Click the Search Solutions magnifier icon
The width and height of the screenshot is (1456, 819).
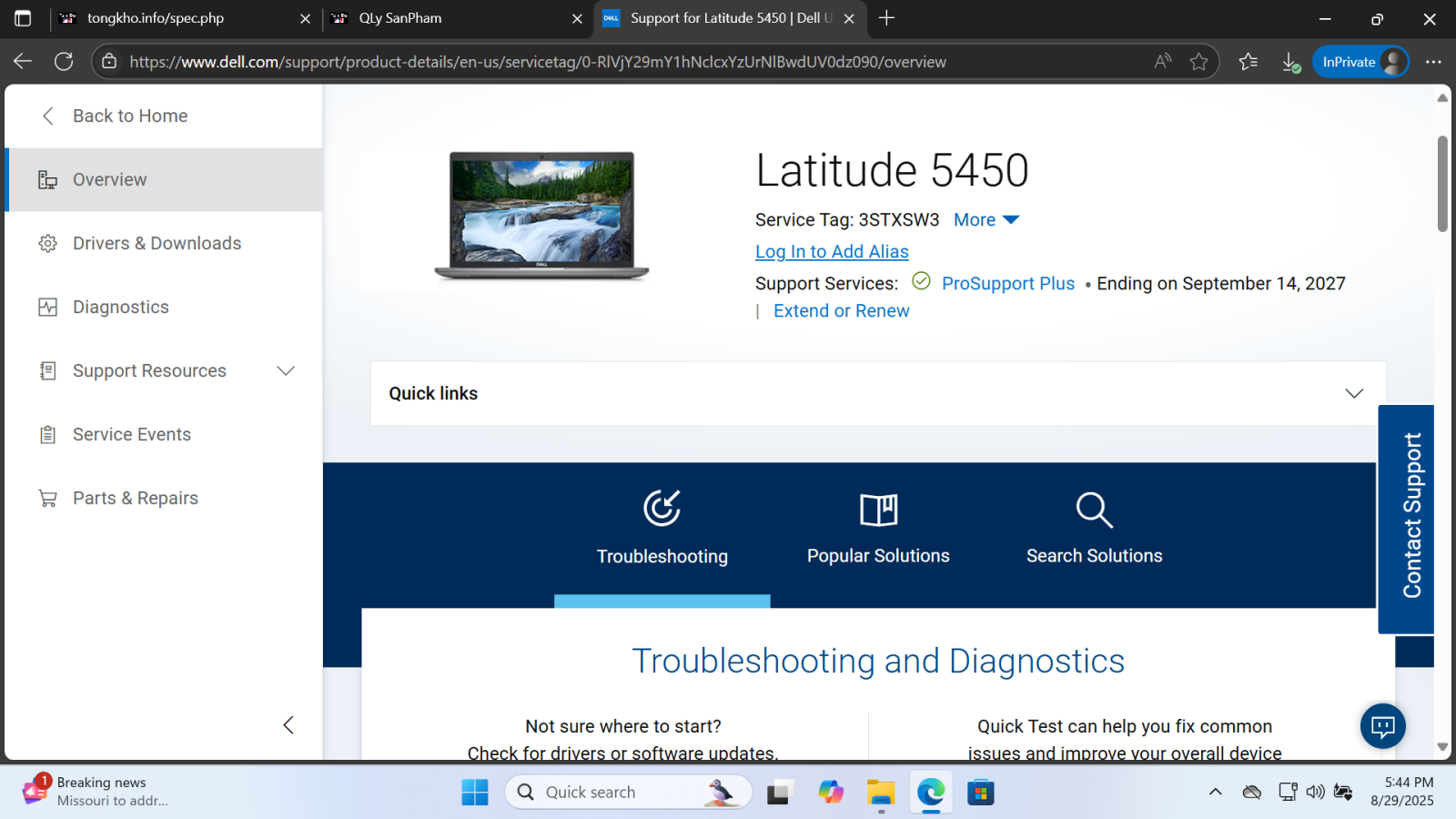[1094, 510]
